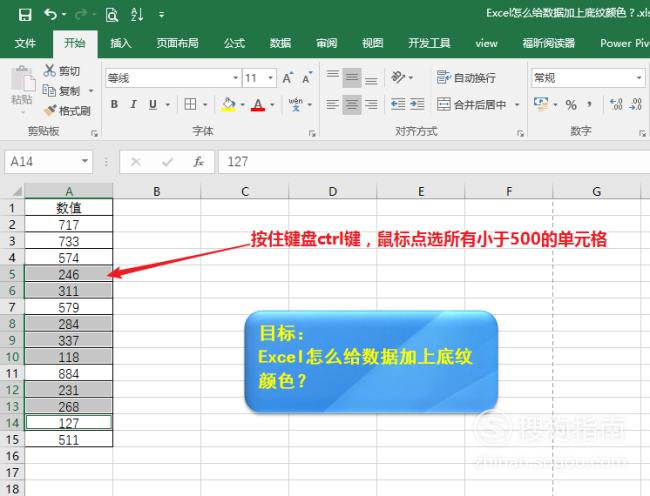Click the Redo arrow icon

(81, 15)
